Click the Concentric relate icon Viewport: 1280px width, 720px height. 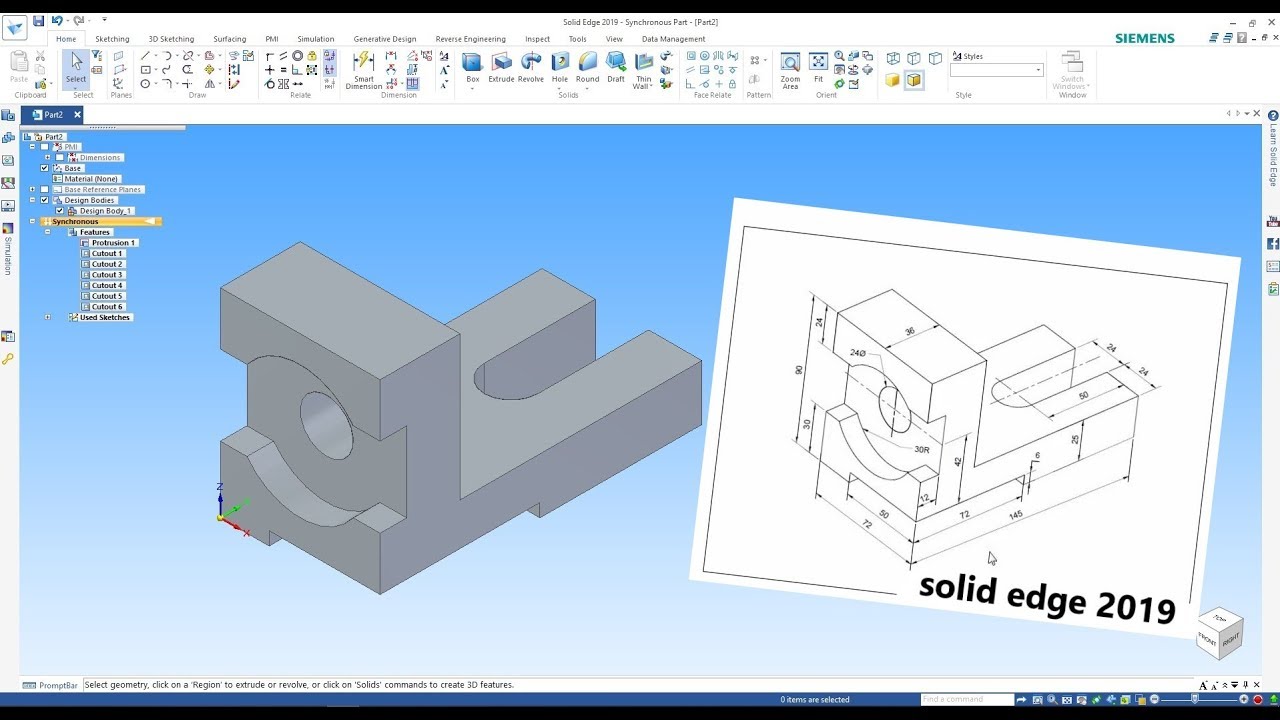tap(297, 56)
